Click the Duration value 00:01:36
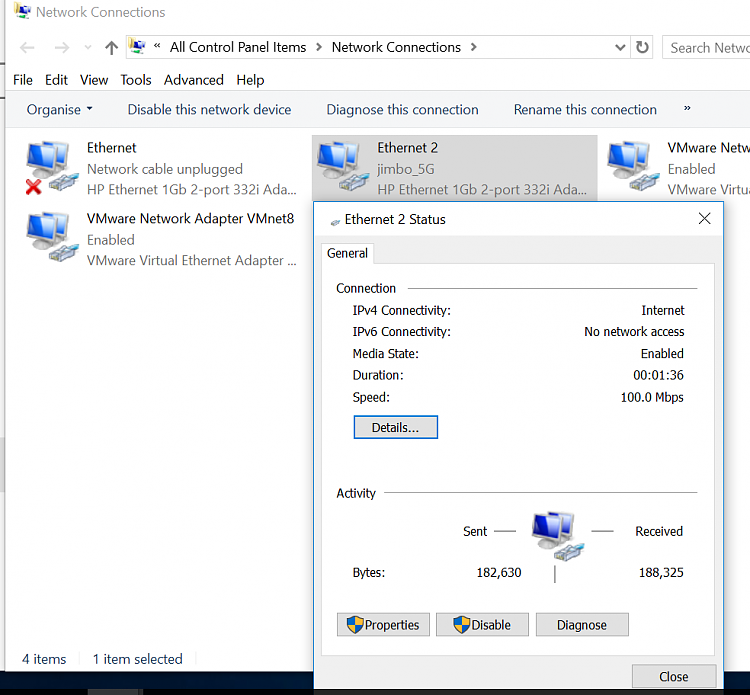Viewport: 750px width, 695px height. click(658, 375)
